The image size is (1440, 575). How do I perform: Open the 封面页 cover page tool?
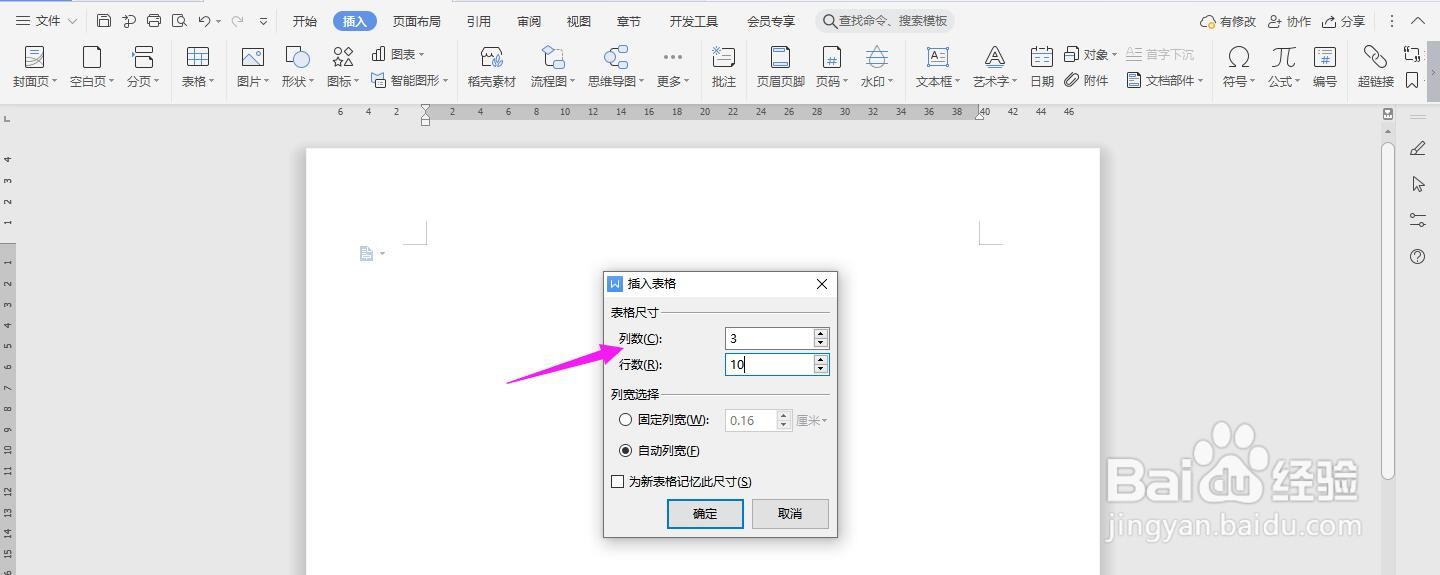pos(34,67)
